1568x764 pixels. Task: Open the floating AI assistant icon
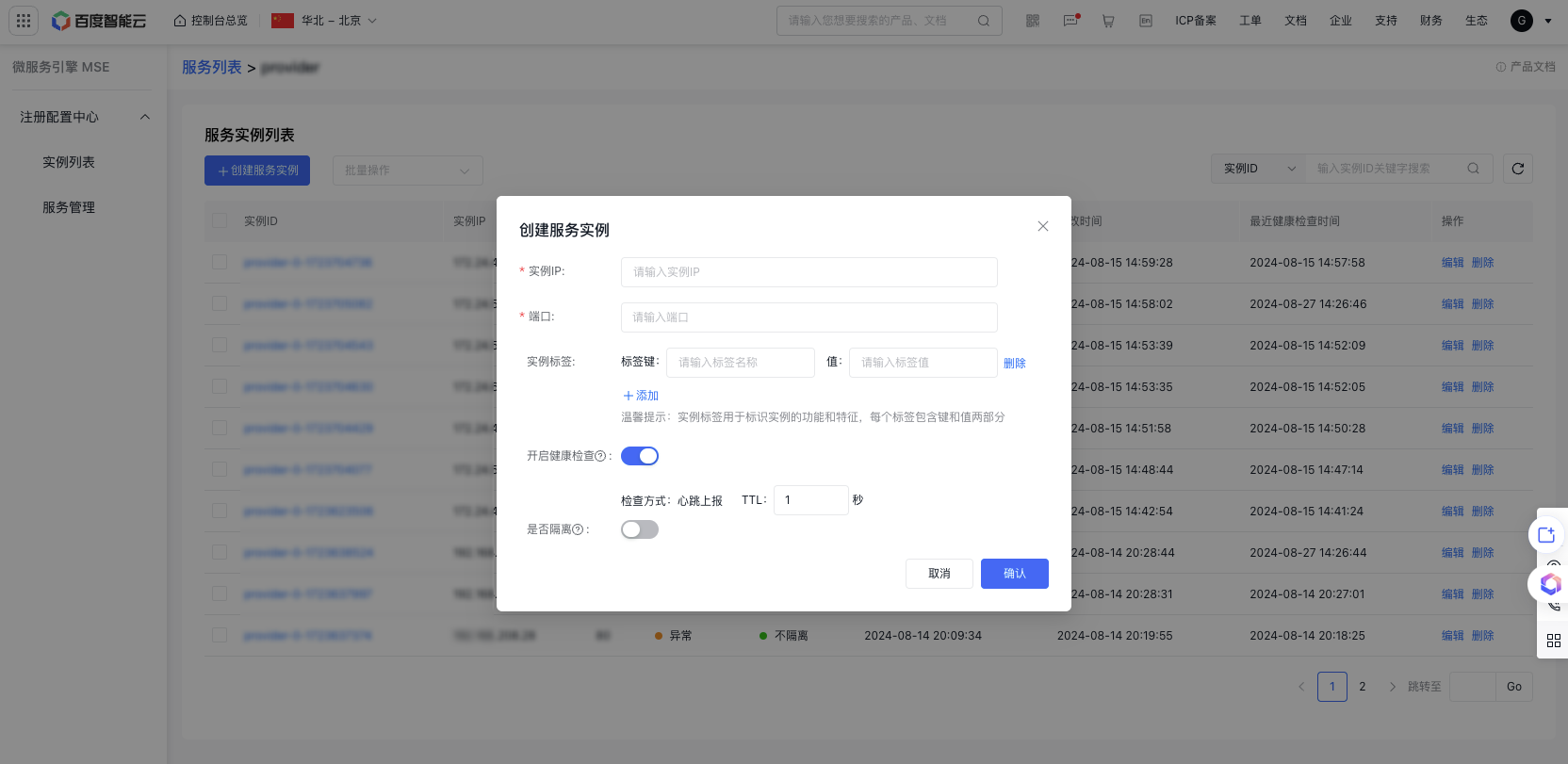click(x=1550, y=584)
